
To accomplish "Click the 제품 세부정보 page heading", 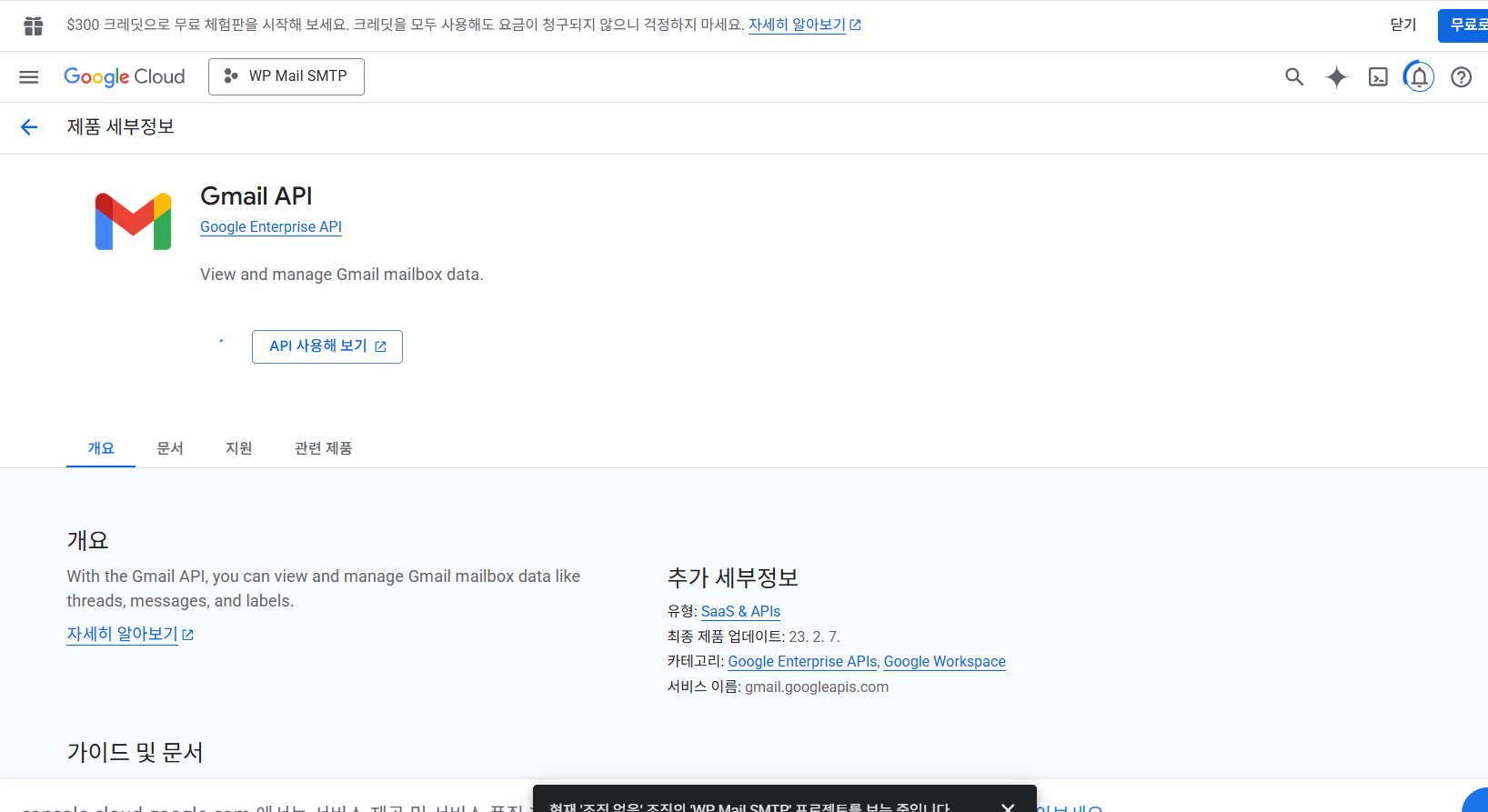I will coord(120,127).
